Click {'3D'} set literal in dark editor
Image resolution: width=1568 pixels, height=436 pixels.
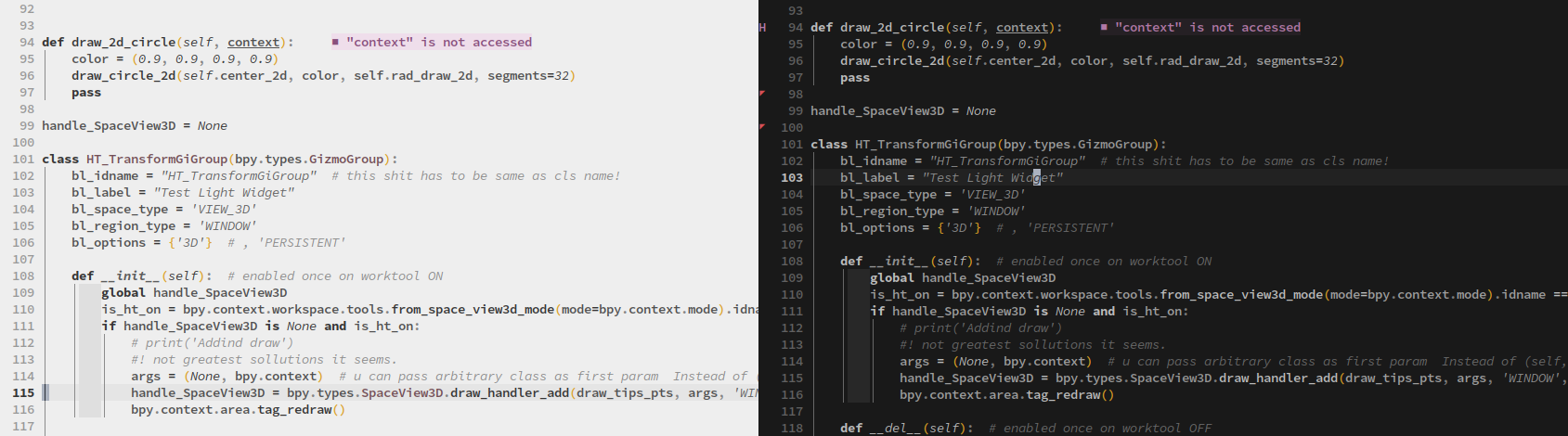point(959,228)
